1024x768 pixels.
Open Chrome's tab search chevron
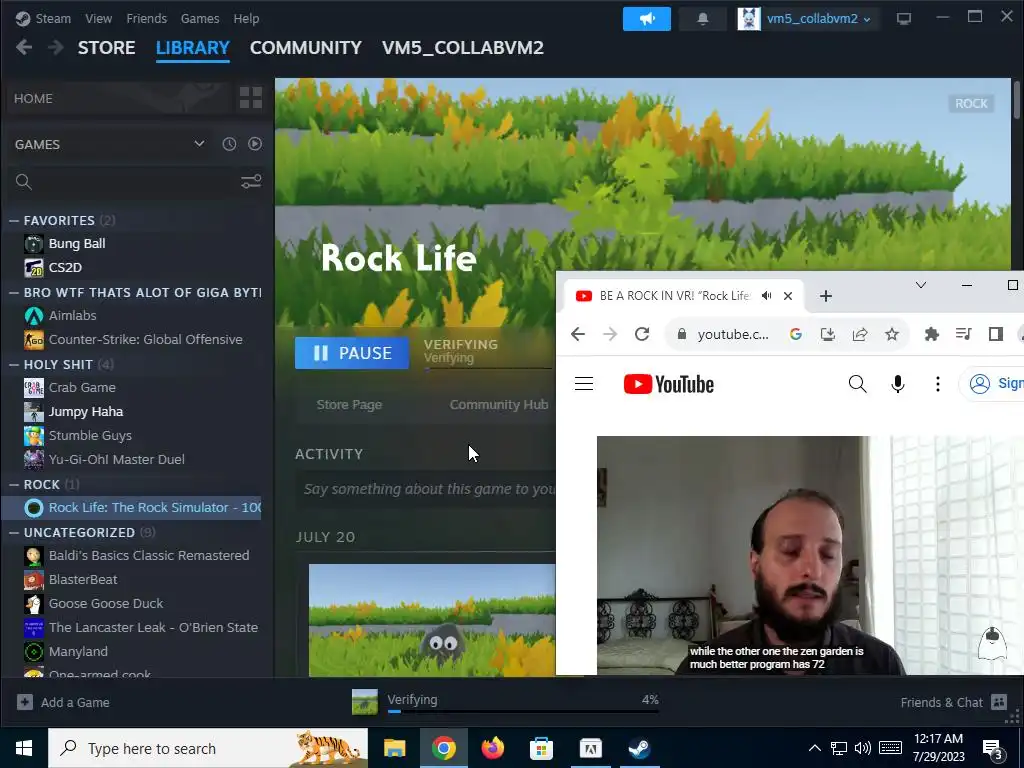pyautogui.click(x=921, y=285)
